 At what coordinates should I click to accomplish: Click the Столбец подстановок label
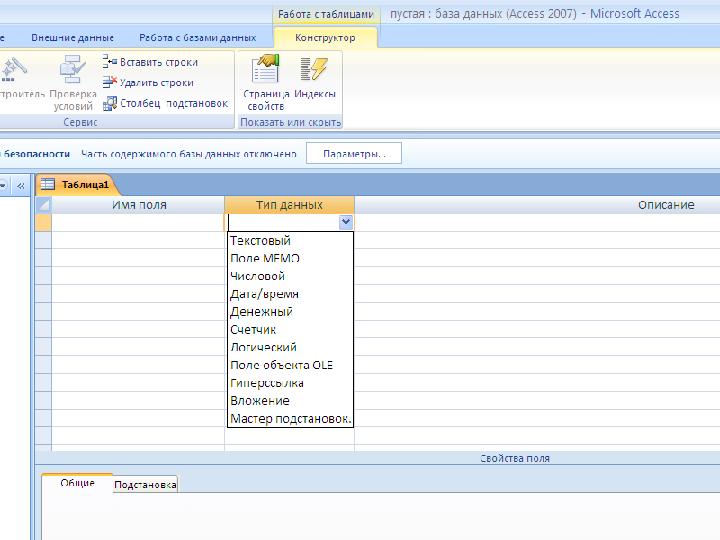click(174, 103)
